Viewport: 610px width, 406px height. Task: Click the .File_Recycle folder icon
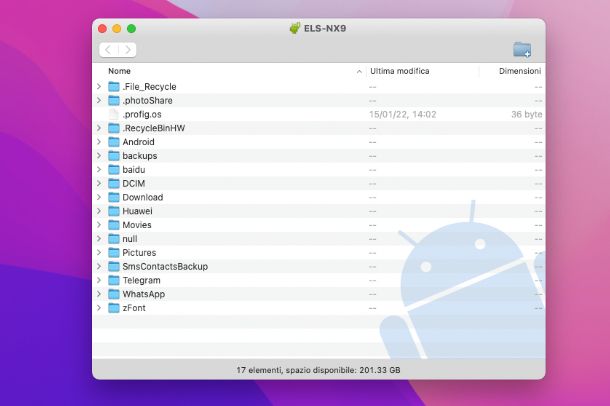click(x=114, y=86)
